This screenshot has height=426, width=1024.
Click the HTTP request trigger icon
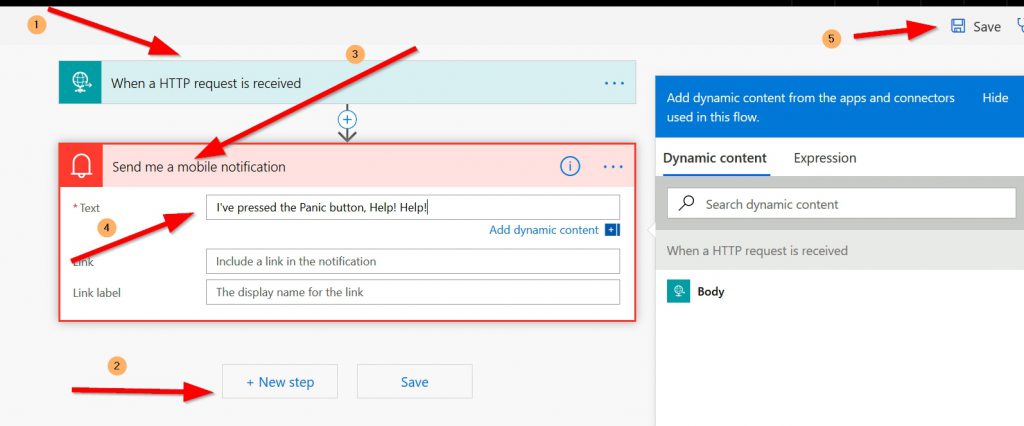[x=80, y=83]
